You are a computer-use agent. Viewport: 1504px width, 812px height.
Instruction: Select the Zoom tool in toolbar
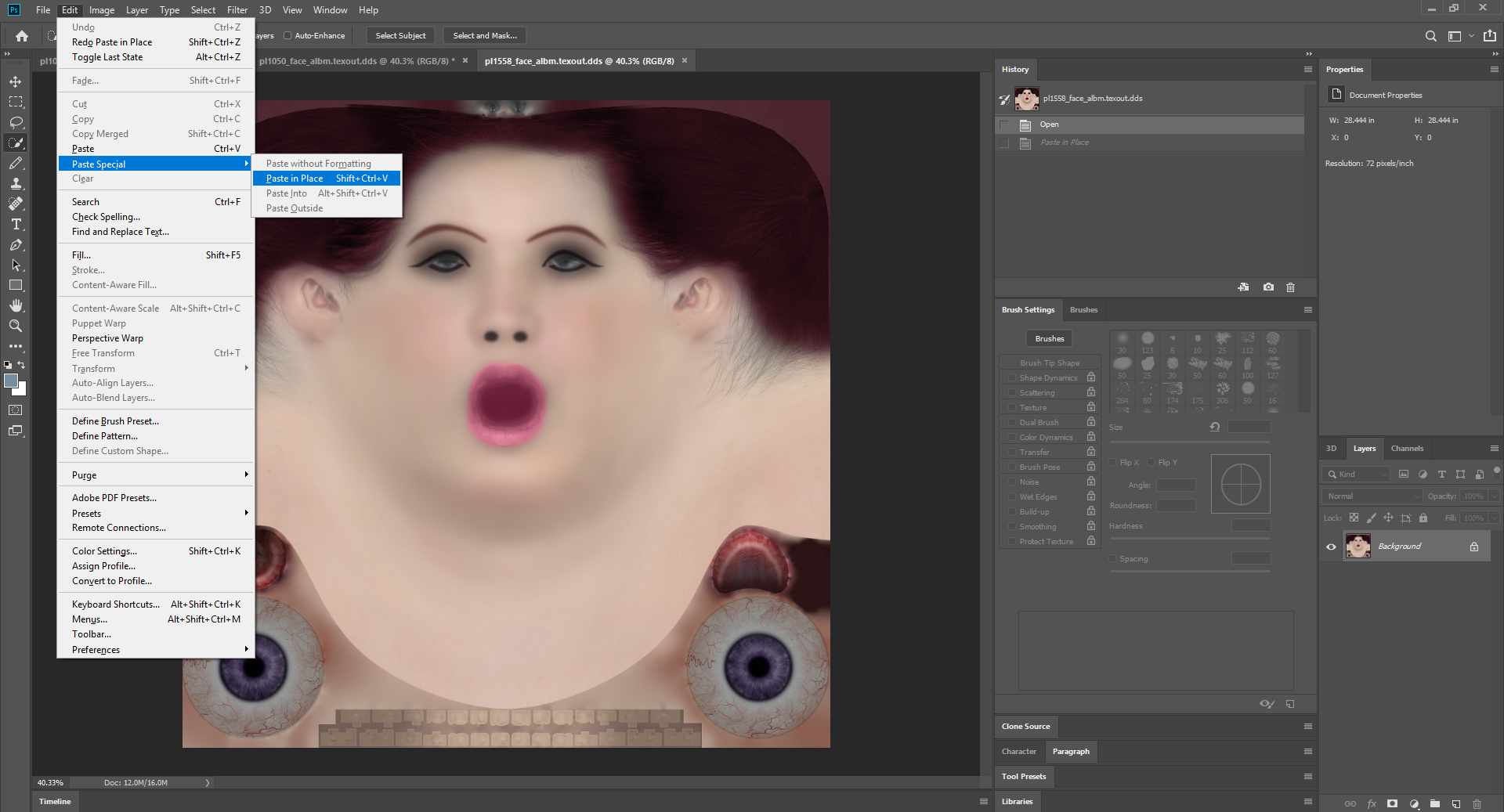16,326
